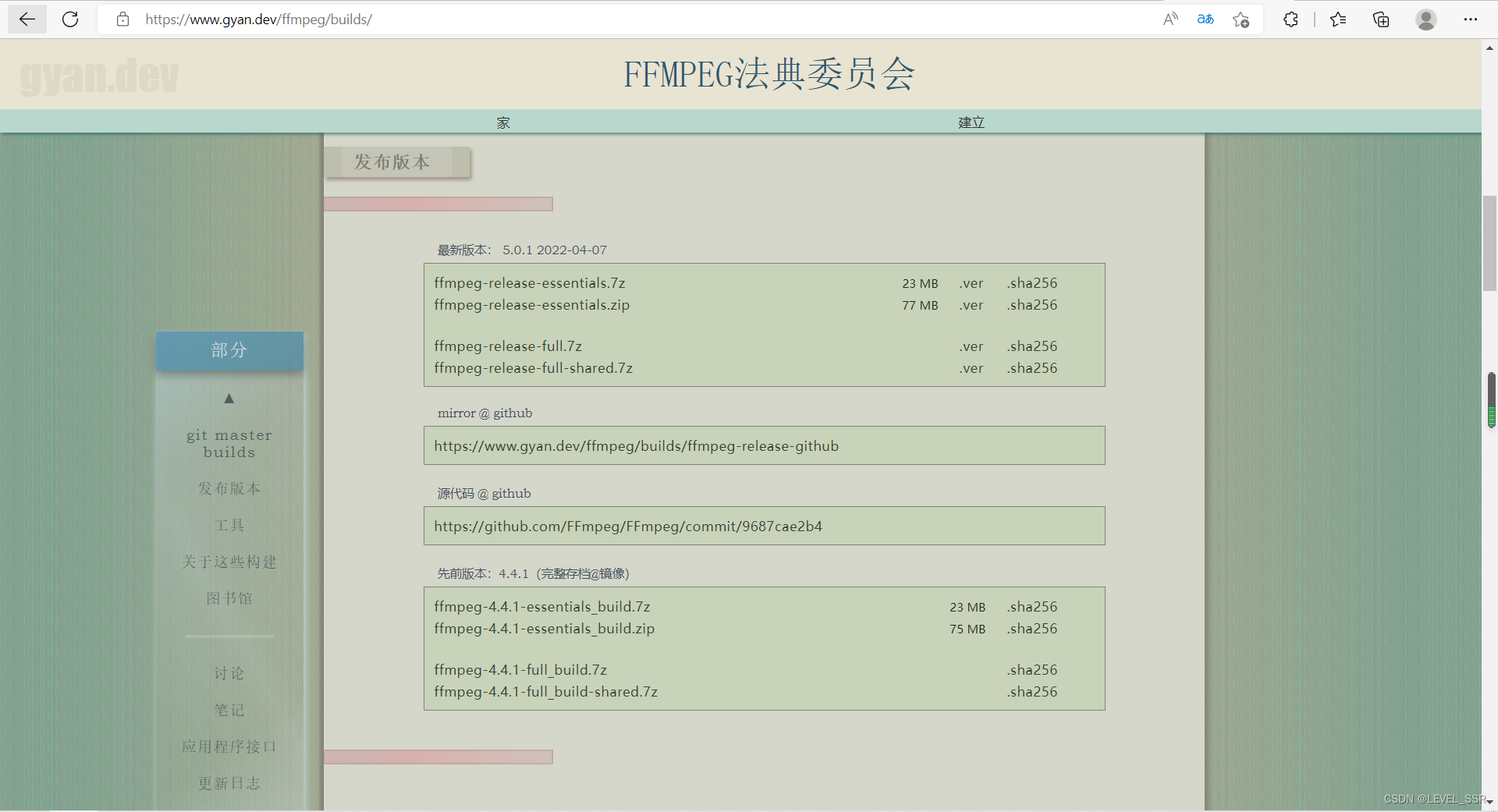The image size is (1498, 812).
Task: Download ffmpeg-release-full.7z
Action: (508, 346)
